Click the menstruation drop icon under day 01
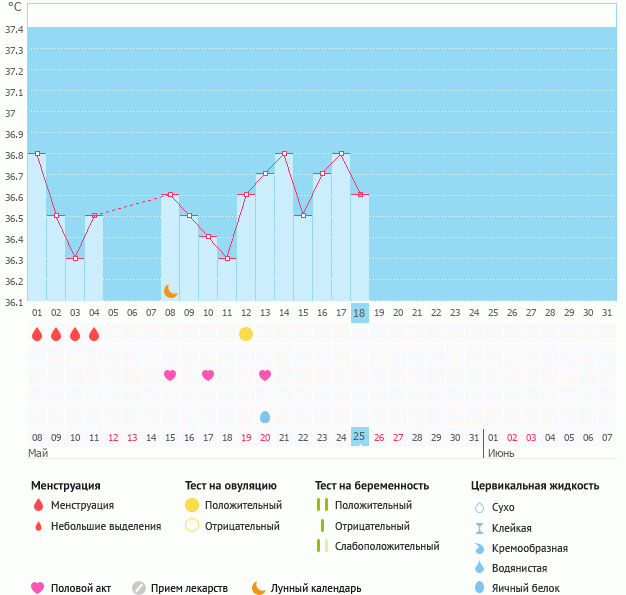 [x=37, y=334]
